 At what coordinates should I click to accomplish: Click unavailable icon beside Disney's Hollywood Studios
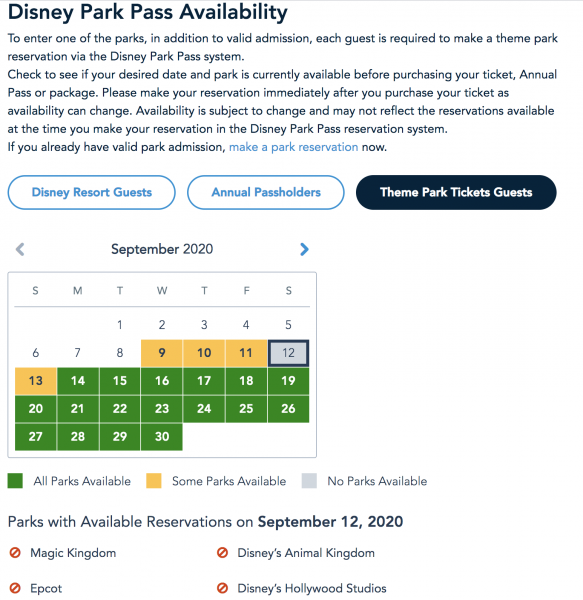(222, 588)
